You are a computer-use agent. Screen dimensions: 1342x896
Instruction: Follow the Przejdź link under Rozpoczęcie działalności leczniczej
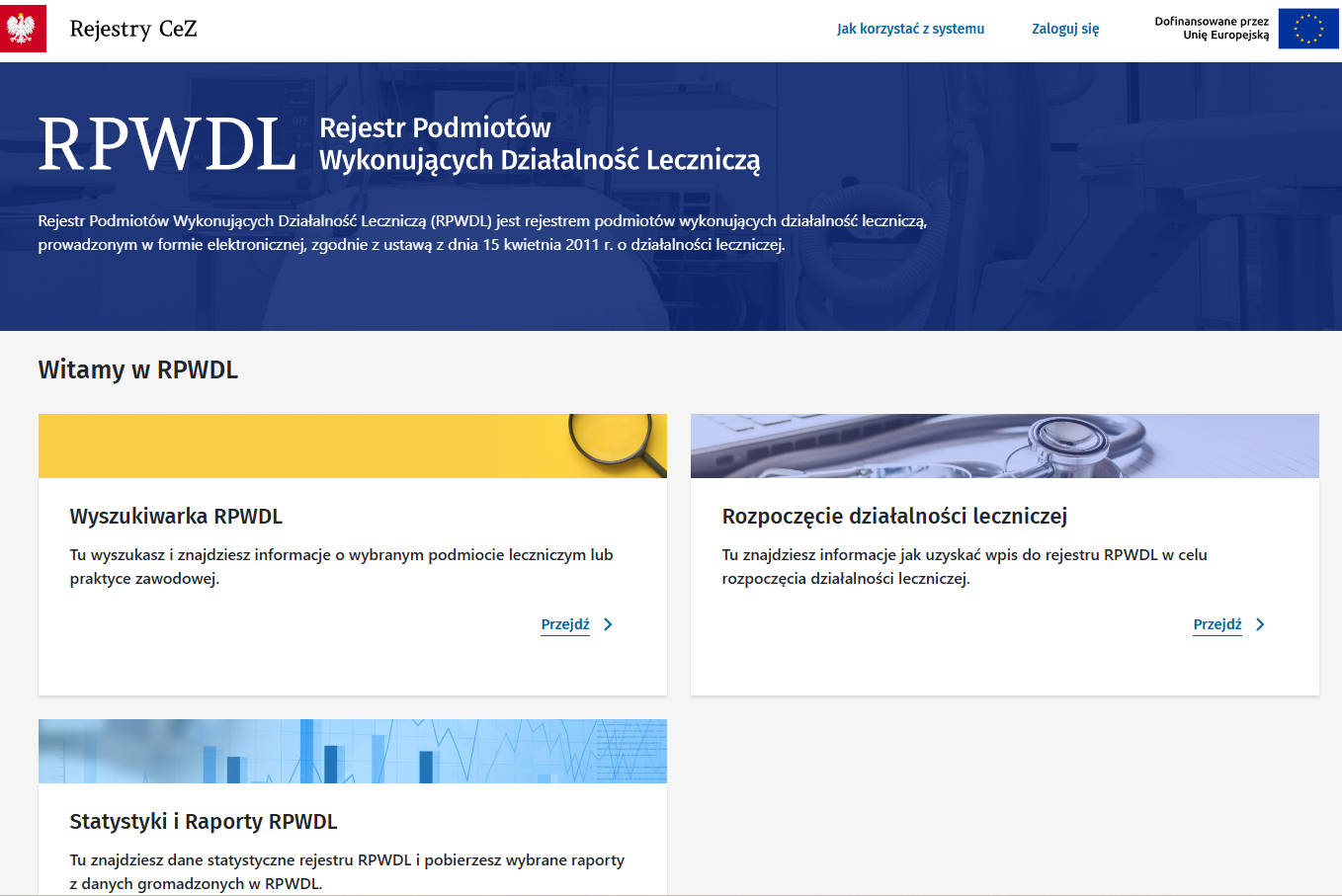coord(1217,624)
